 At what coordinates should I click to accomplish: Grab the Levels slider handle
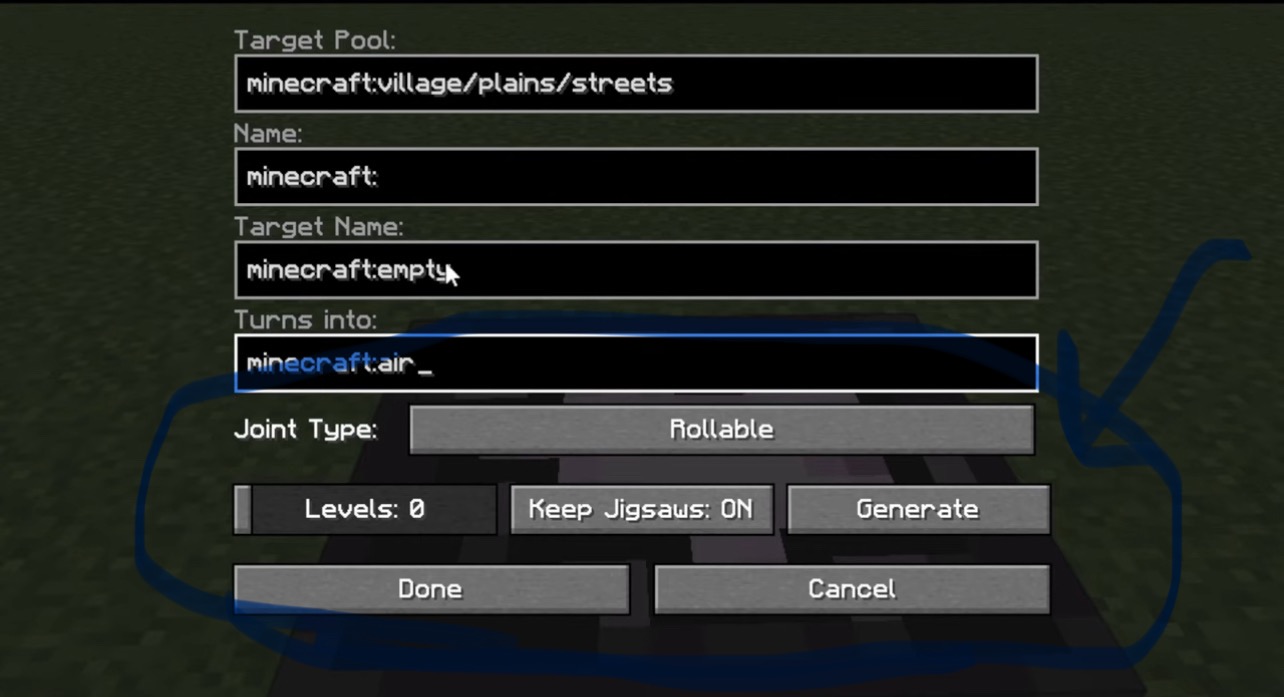click(x=243, y=509)
